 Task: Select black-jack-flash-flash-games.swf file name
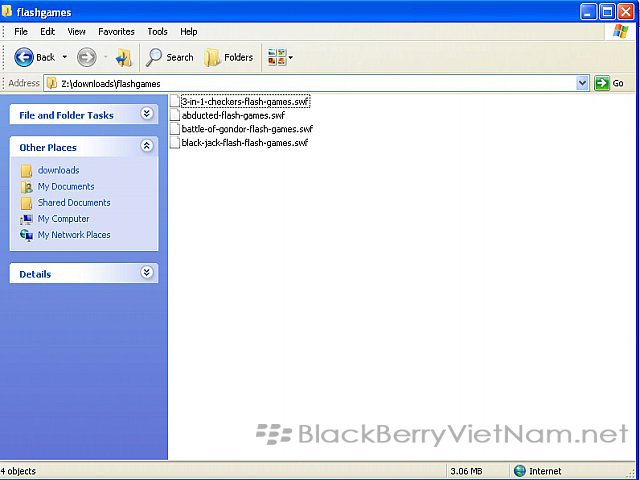(245, 142)
